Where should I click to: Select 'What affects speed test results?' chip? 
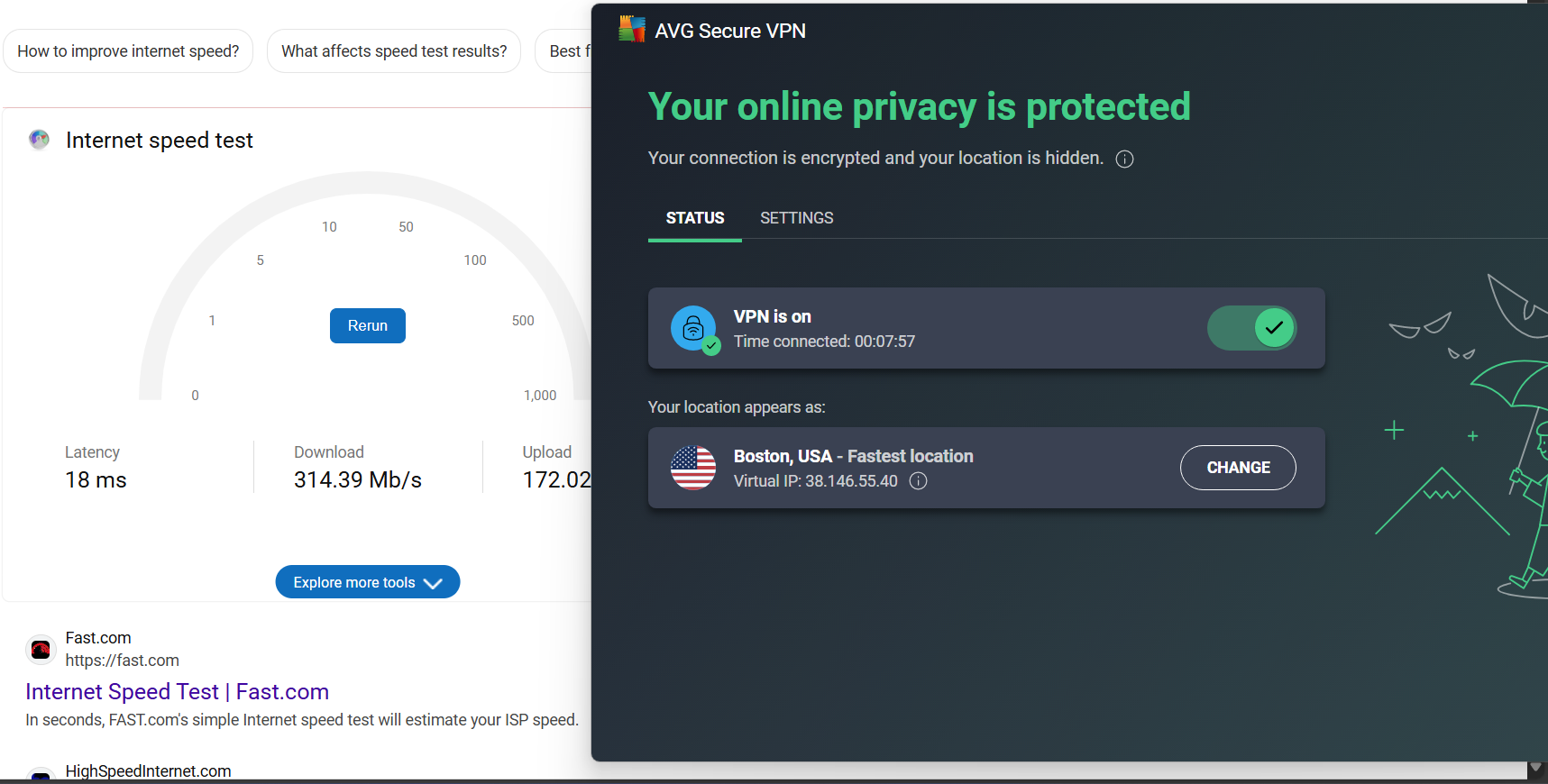(x=394, y=51)
